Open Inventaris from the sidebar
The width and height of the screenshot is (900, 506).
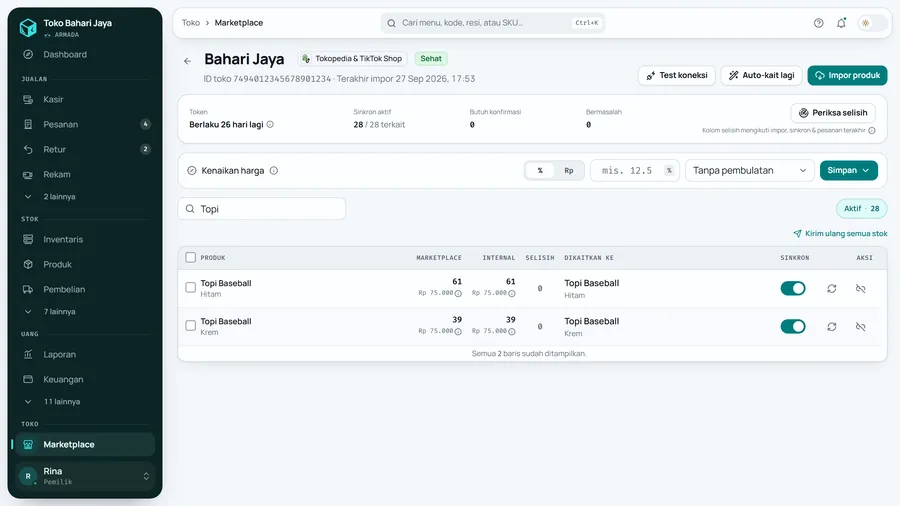[x=85, y=239]
